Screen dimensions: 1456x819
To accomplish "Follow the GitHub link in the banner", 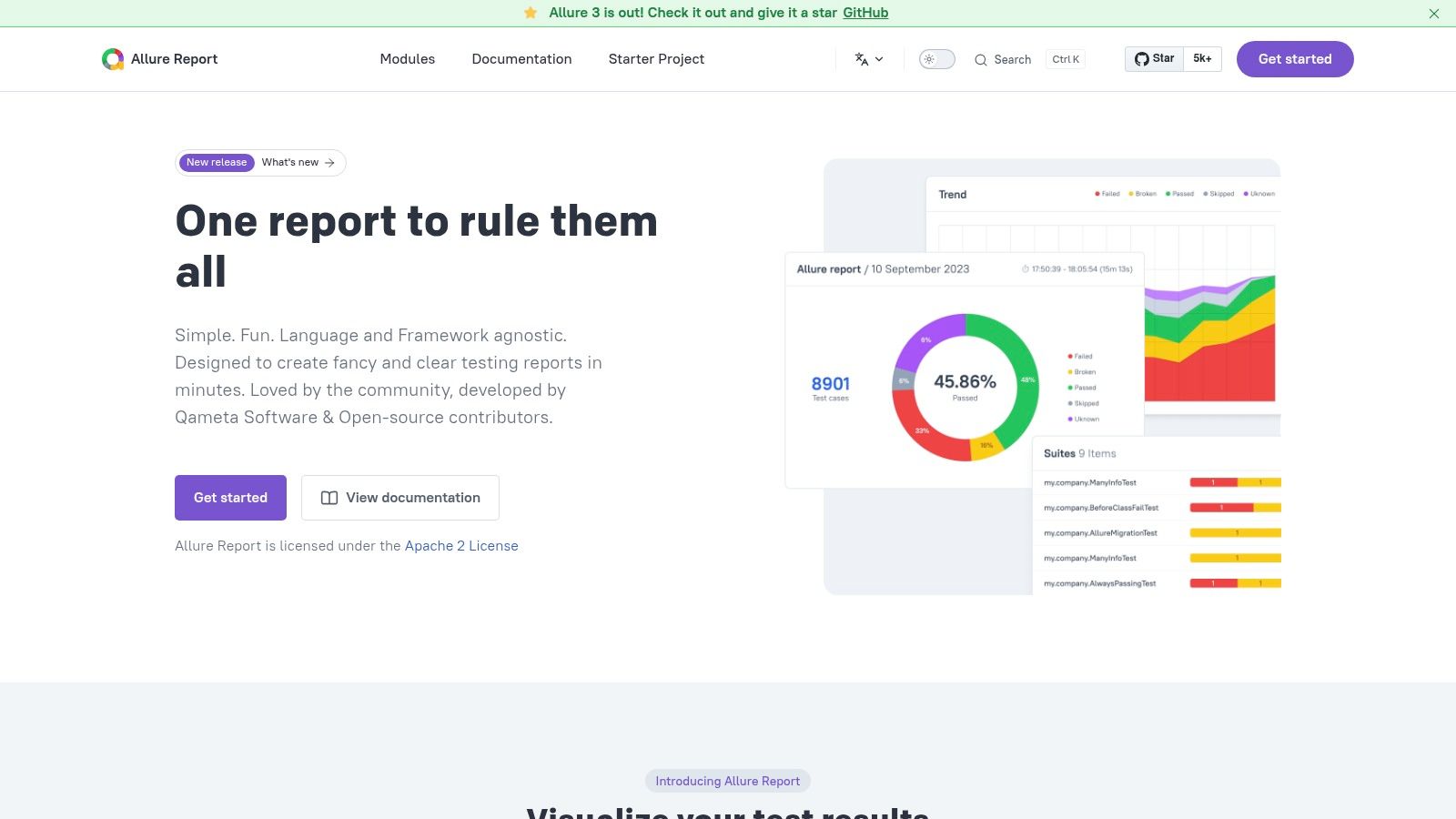I will pyautogui.click(x=865, y=13).
